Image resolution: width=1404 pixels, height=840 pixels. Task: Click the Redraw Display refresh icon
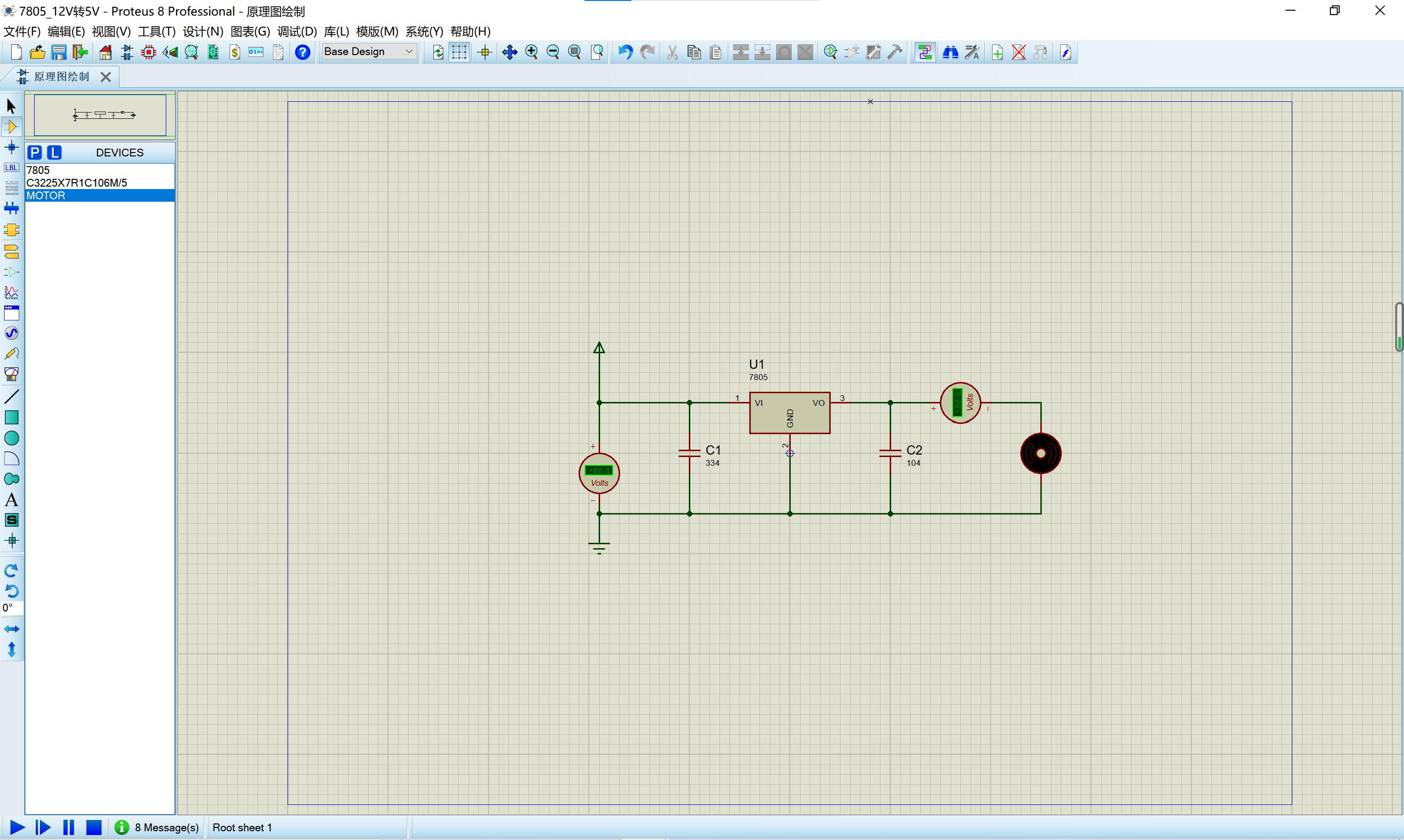tap(438, 52)
